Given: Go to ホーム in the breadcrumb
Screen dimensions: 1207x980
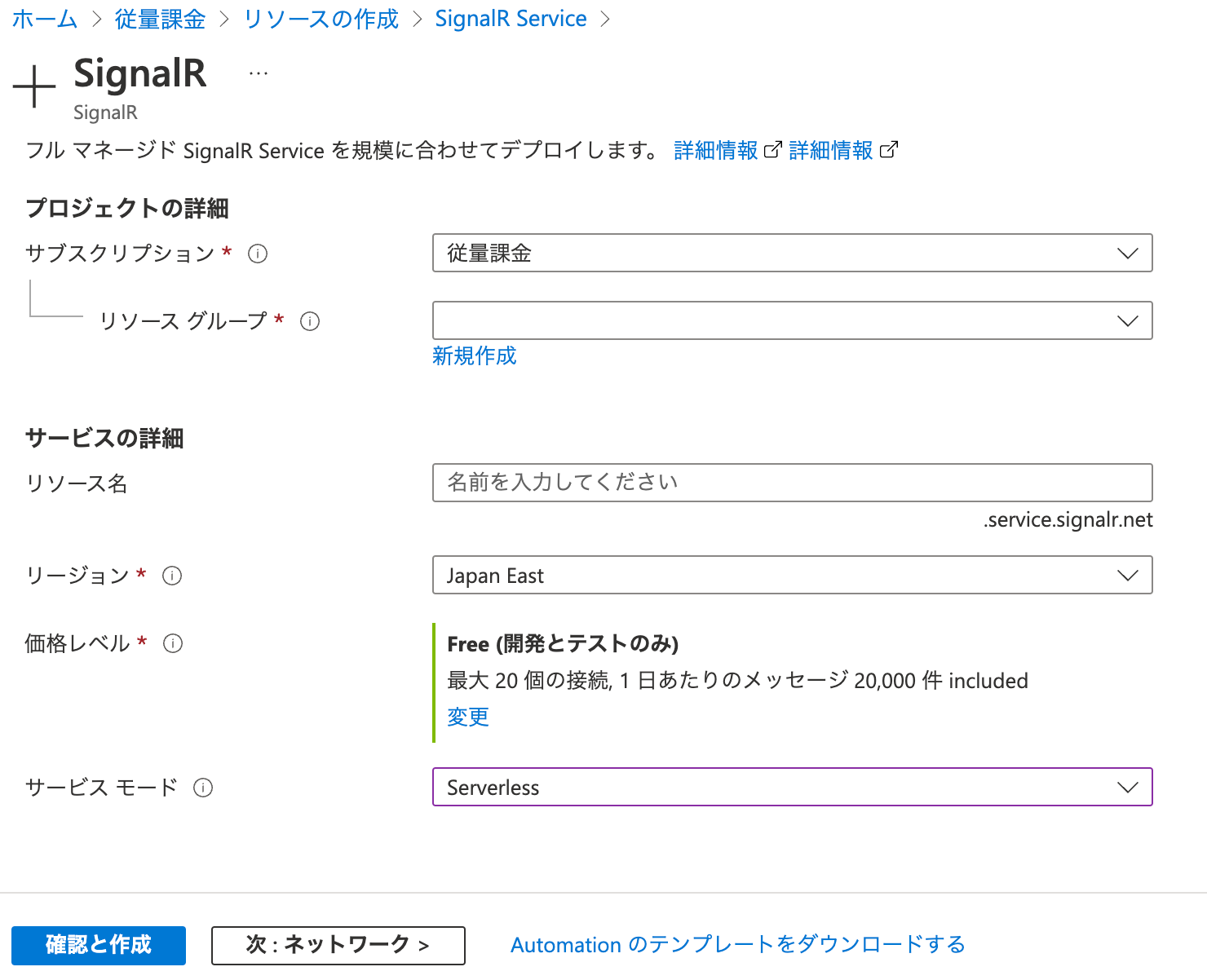Looking at the screenshot, I should (45, 19).
